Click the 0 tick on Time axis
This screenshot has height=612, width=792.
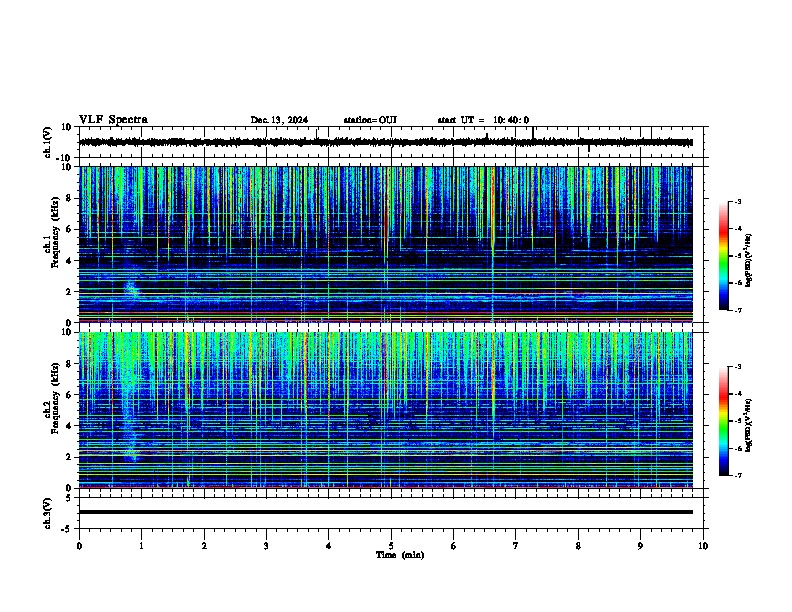[79, 546]
